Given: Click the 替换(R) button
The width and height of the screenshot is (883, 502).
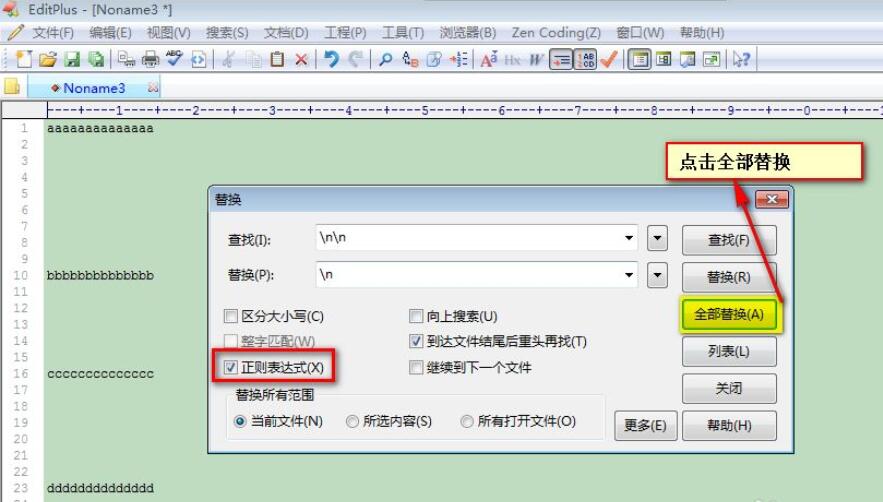Looking at the screenshot, I should pos(729,277).
